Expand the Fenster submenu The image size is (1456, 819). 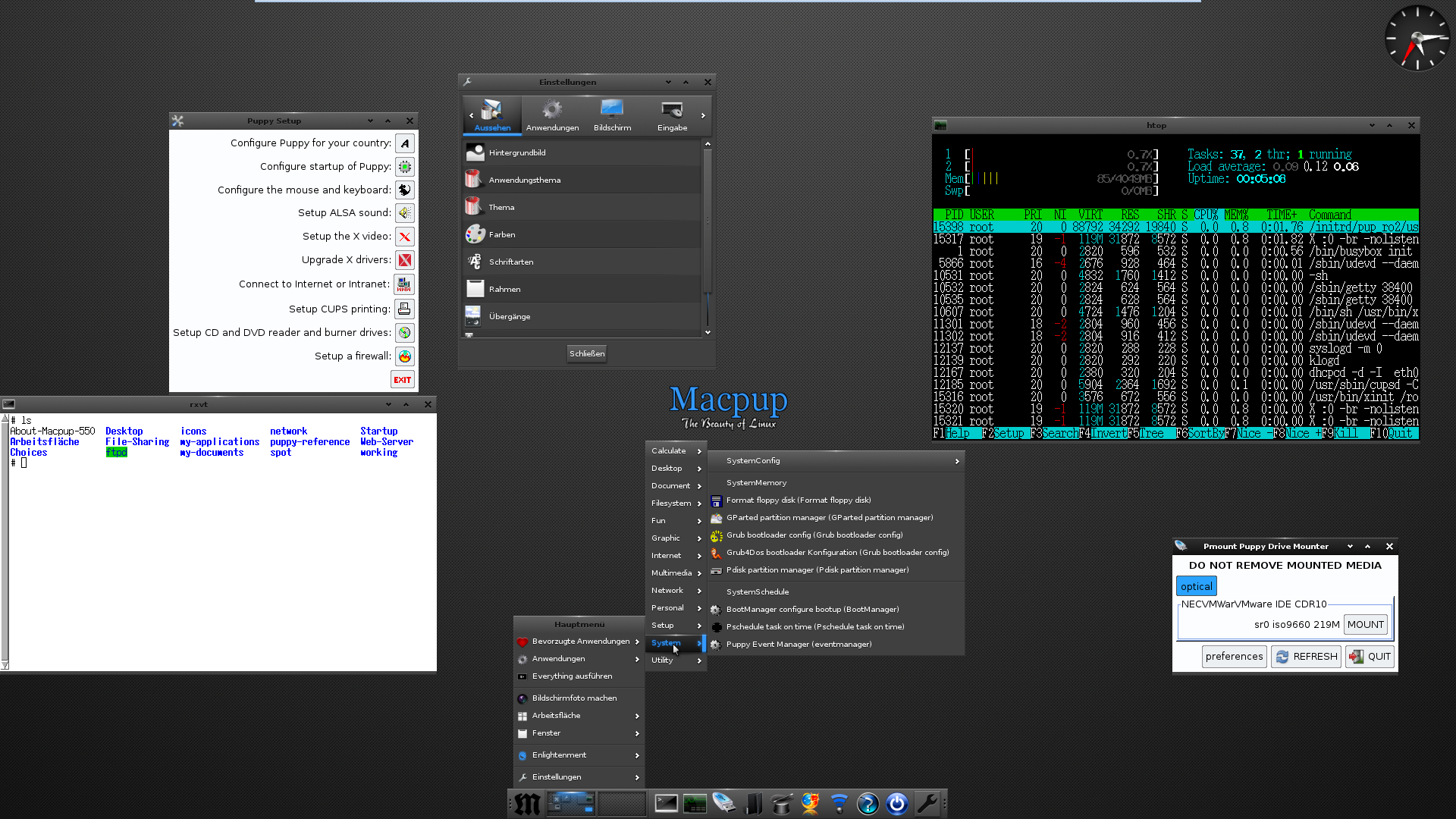(x=546, y=733)
